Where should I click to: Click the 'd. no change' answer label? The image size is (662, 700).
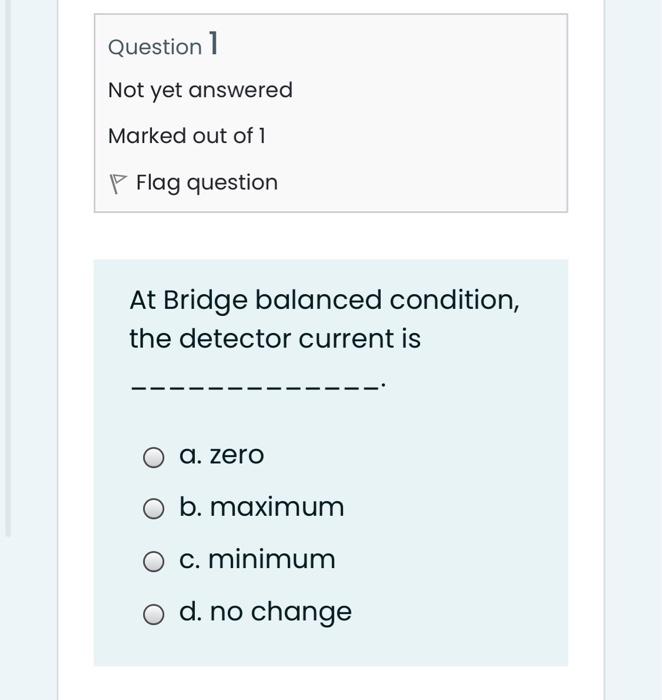265,612
